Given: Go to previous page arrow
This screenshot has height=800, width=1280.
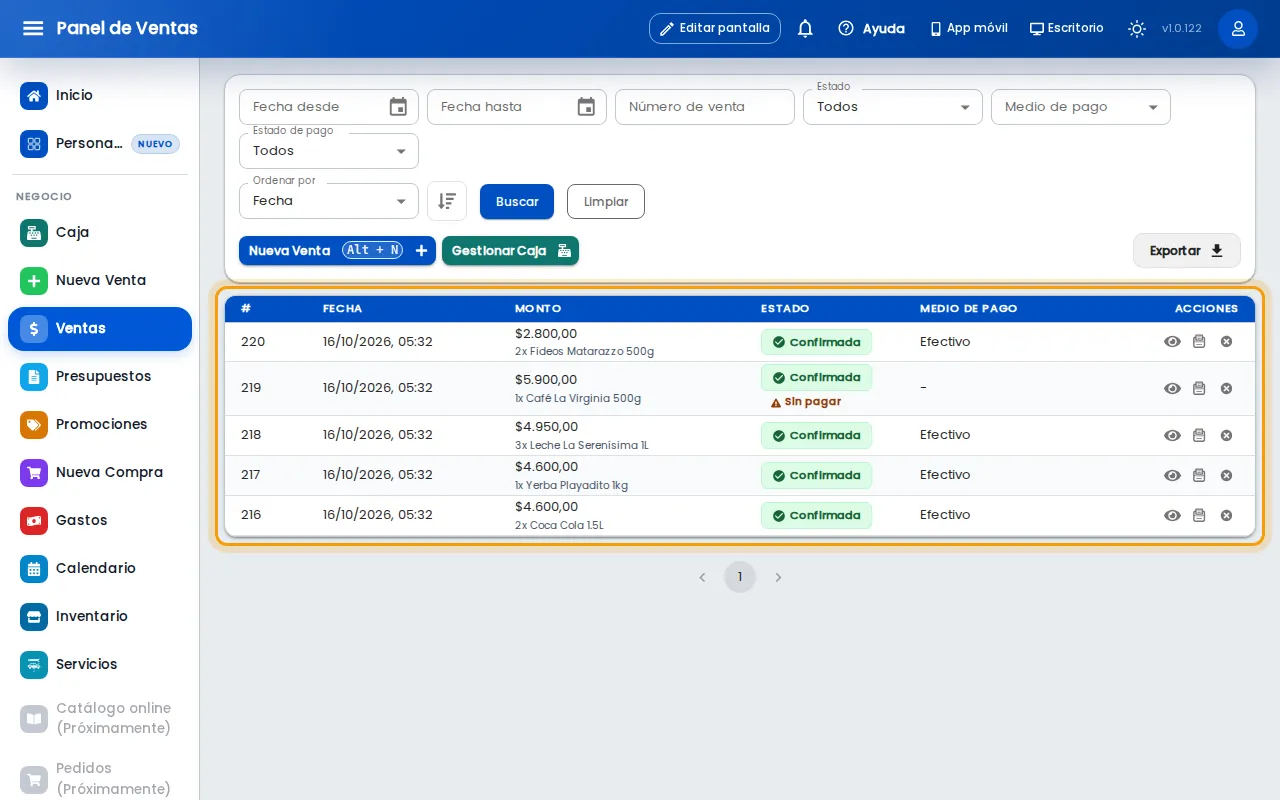Looking at the screenshot, I should (x=702, y=577).
